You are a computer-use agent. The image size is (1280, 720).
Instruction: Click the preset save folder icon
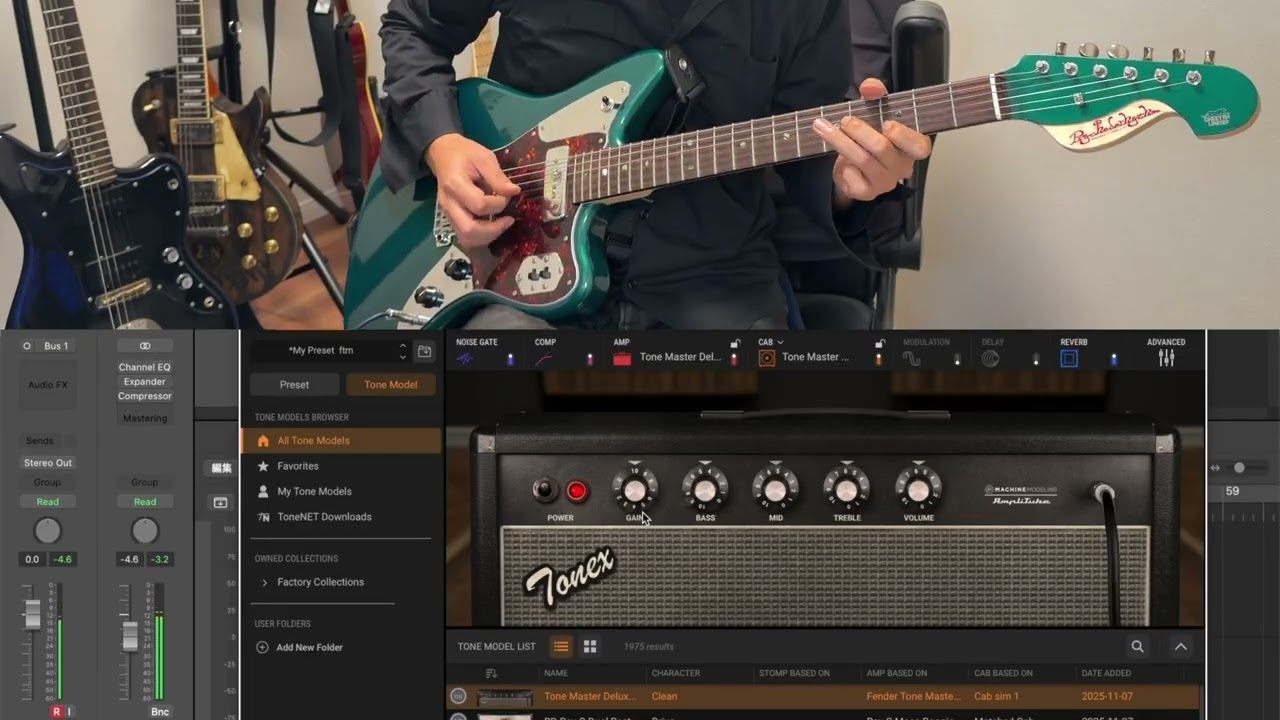425,351
